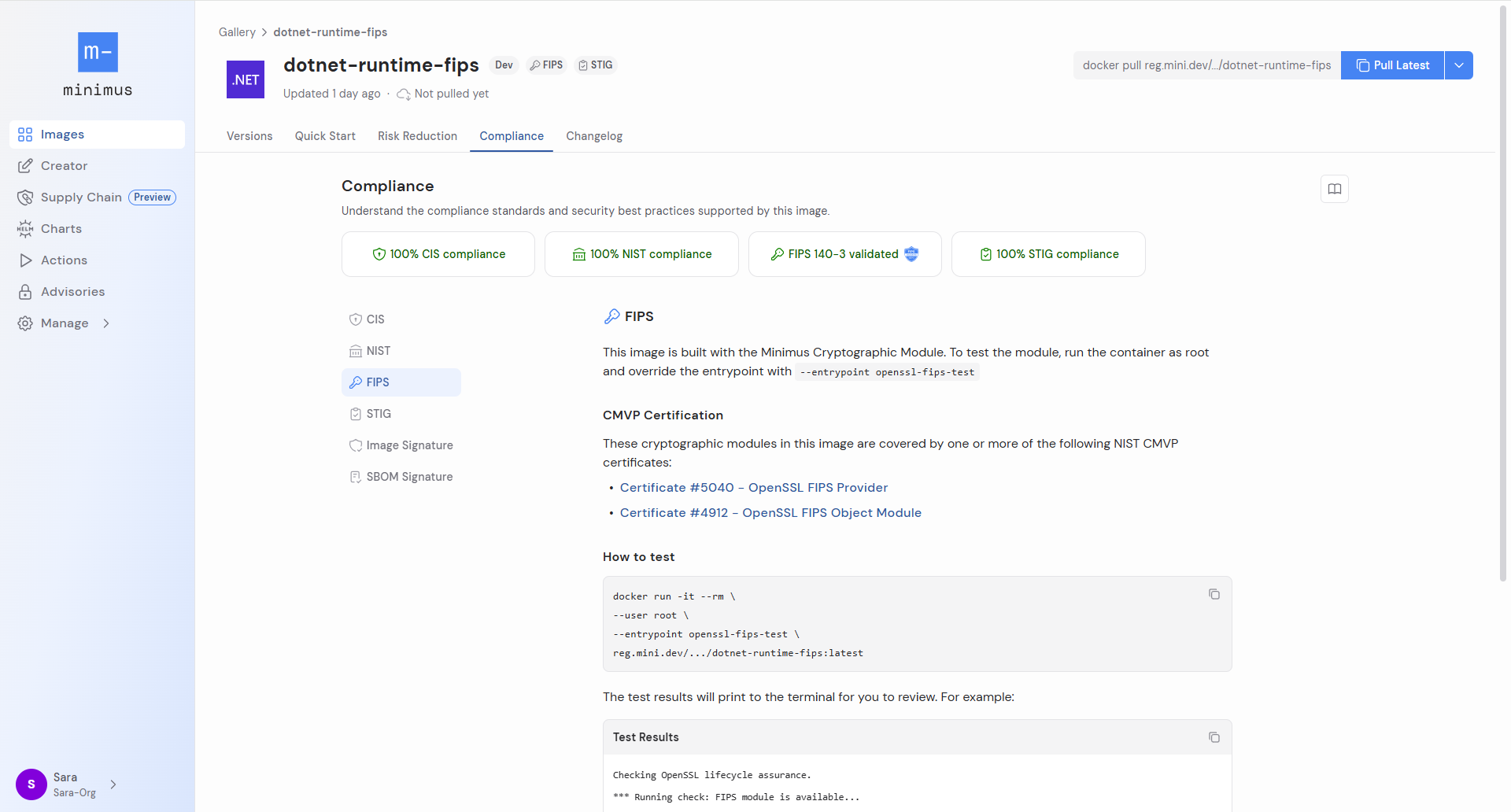Open Certificate #5040 OpenSSL FIPS Provider link
Image resolution: width=1511 pixels, height=812 pixels.
point(753,488)
